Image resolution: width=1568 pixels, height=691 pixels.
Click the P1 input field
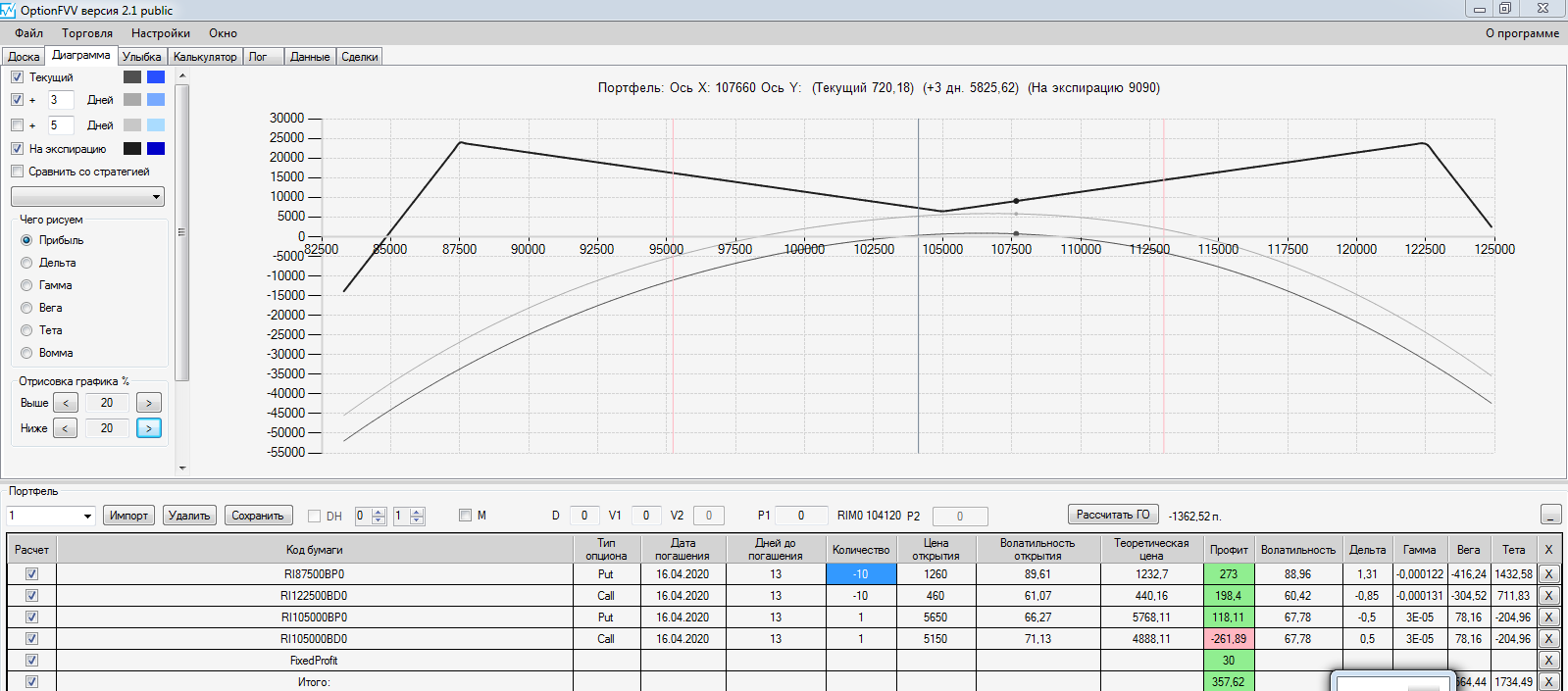pos(800,516)
